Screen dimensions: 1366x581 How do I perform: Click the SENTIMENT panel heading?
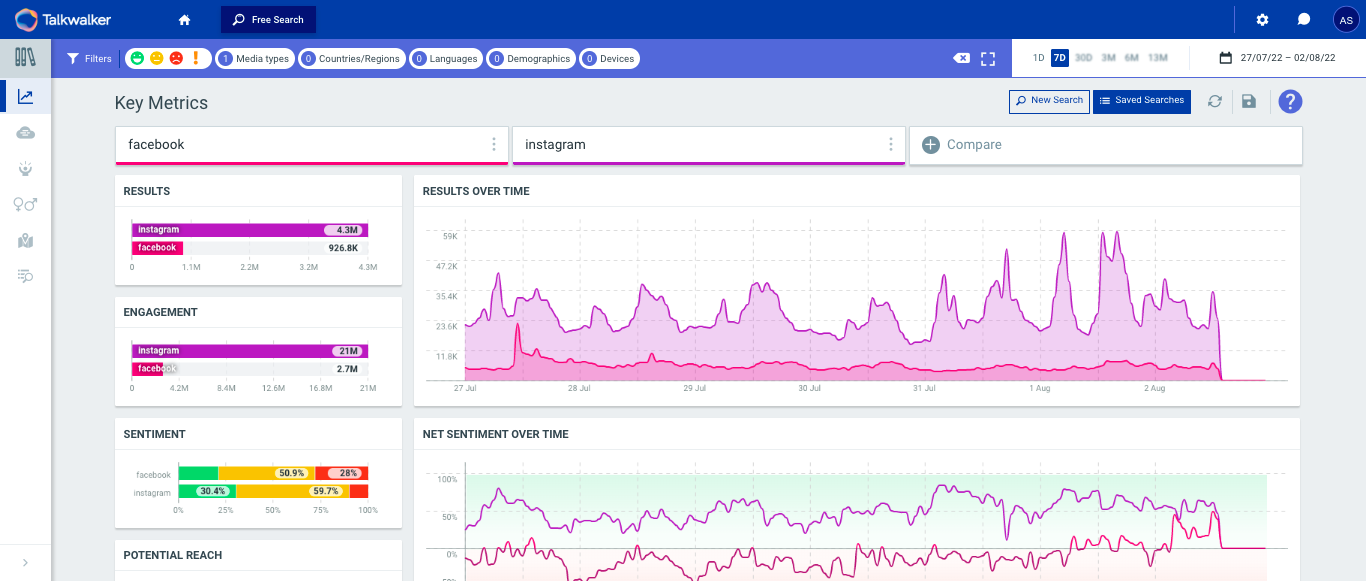pos(154,435)
